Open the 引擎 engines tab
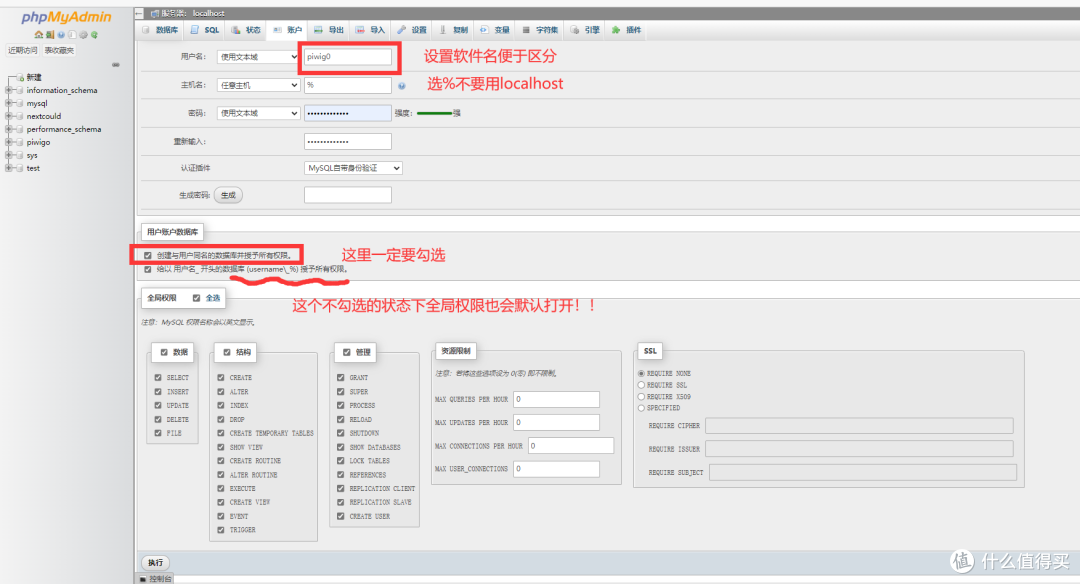Screen dimensions: 1080x584 coord(585,30)
